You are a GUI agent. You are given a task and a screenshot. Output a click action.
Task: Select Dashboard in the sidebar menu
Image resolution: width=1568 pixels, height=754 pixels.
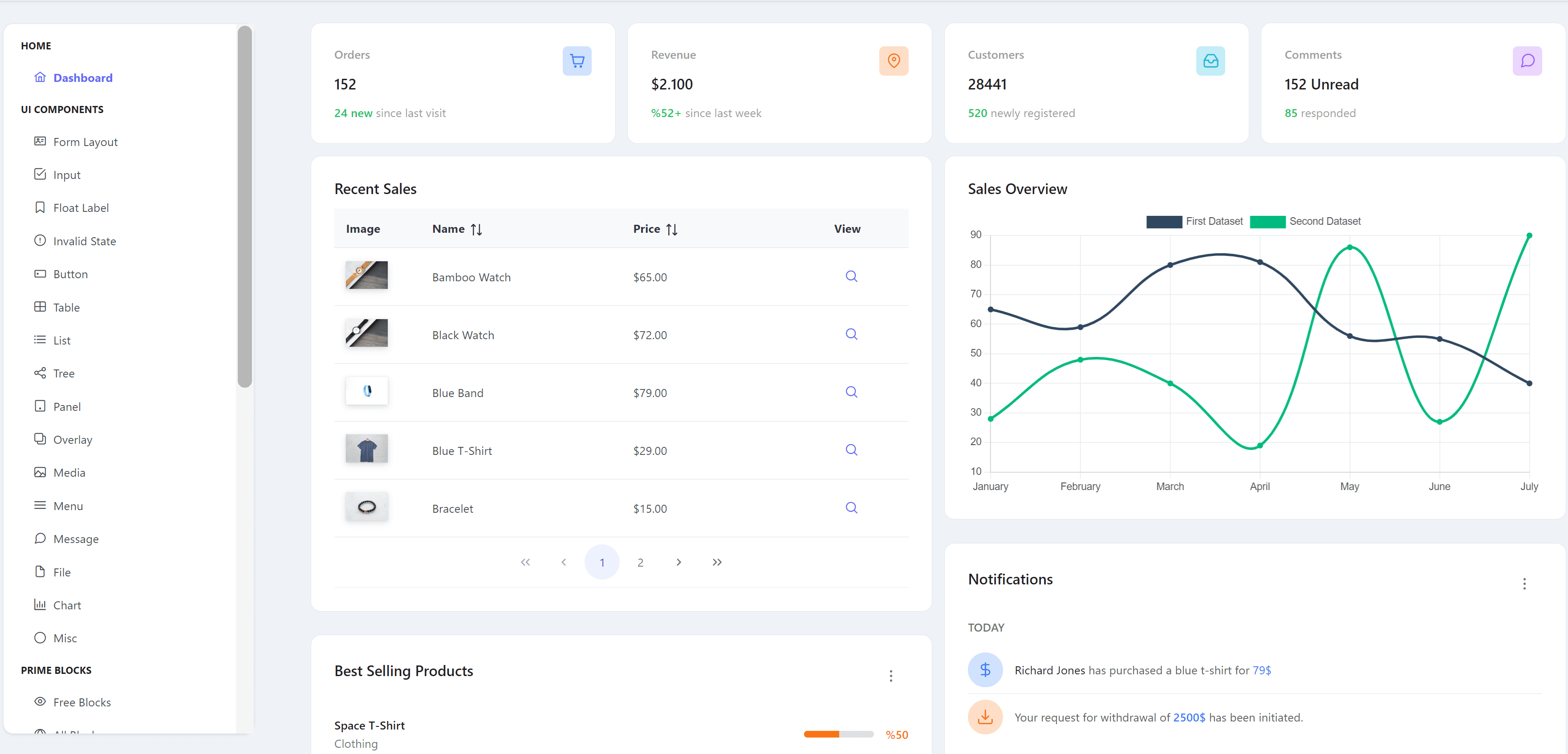pos(83,77)
